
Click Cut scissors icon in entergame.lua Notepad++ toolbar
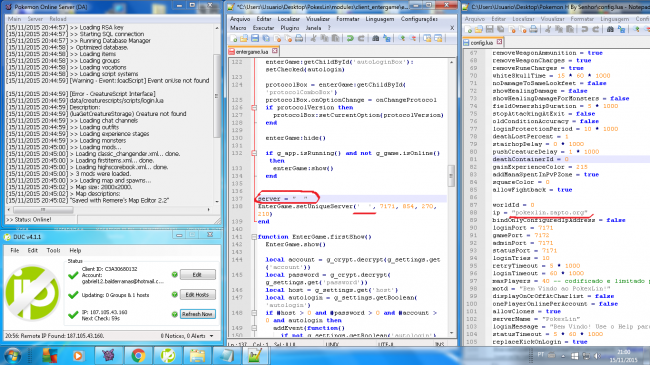point(313,39)
